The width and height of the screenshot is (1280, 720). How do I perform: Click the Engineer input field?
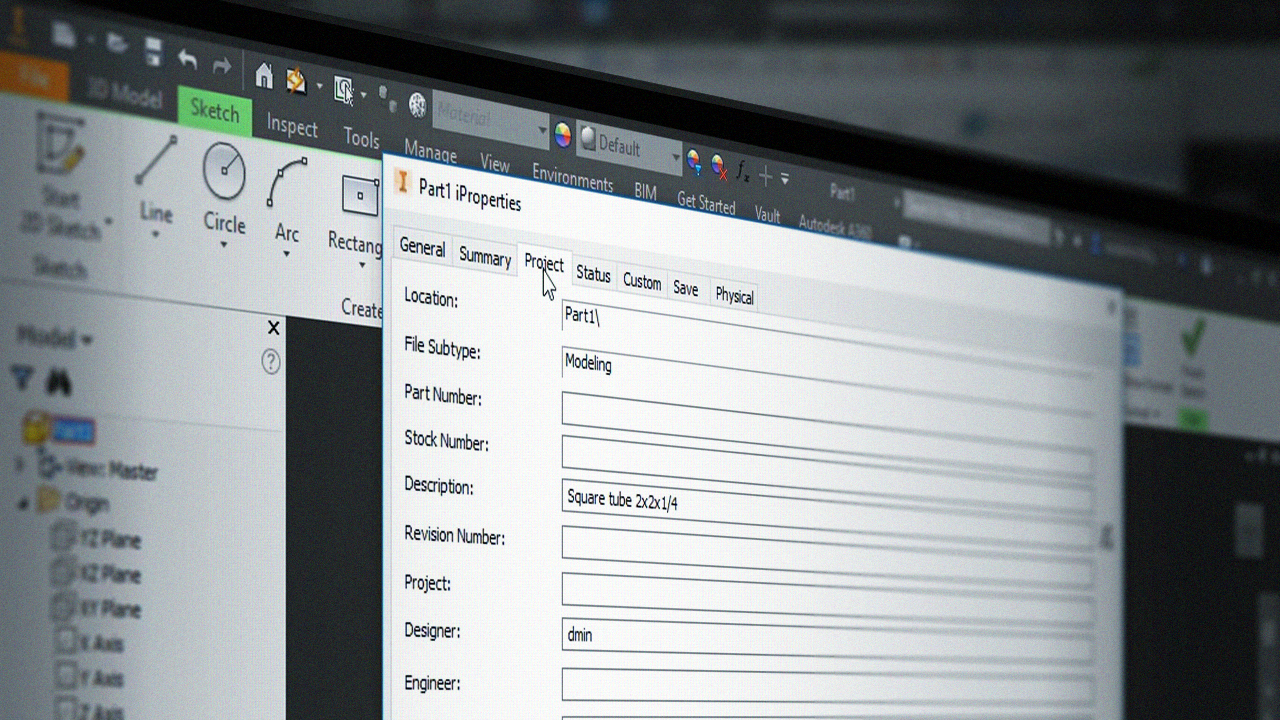coord(826,688)
